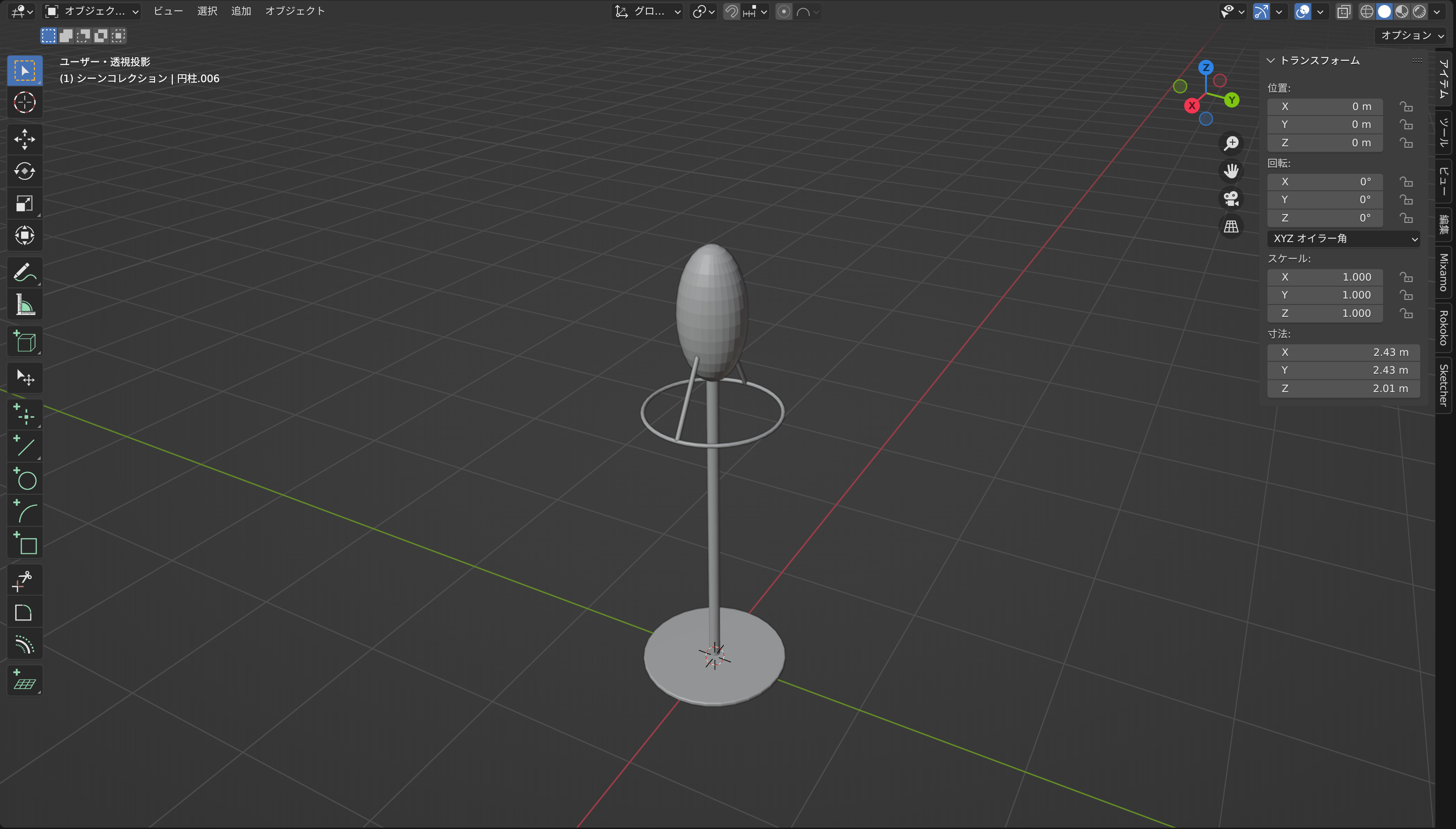Set selection mode to extend selection

click(x=66, y=36)
